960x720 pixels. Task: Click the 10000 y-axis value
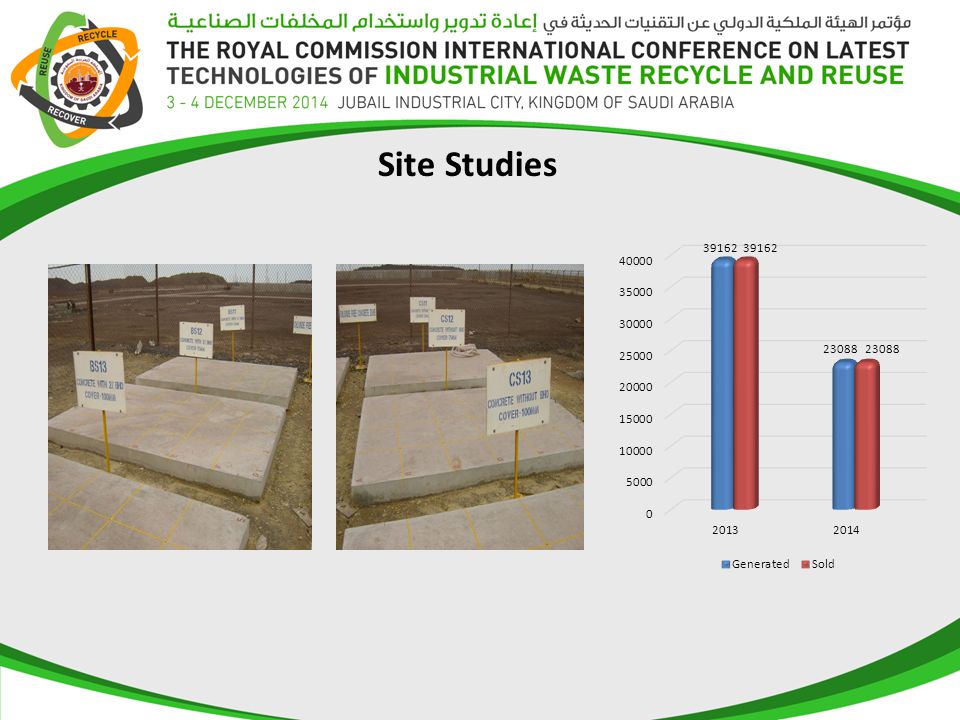point(636,451)
